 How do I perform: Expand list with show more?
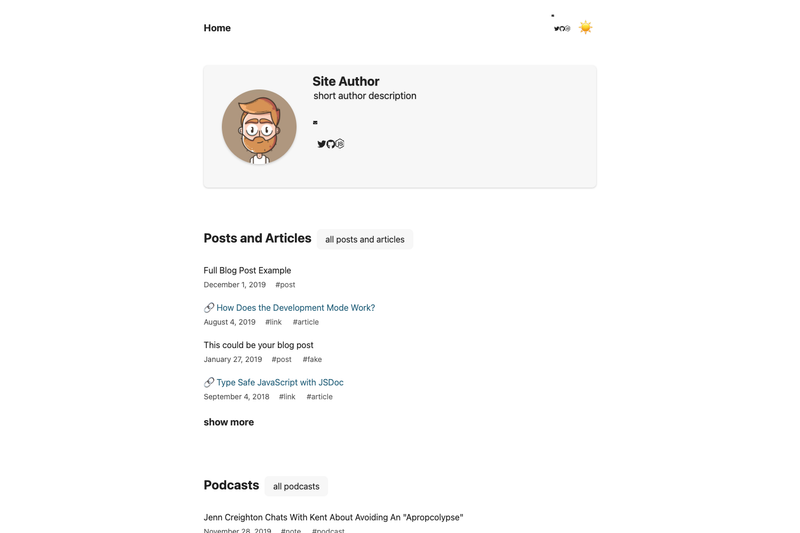tap(229, 422)
